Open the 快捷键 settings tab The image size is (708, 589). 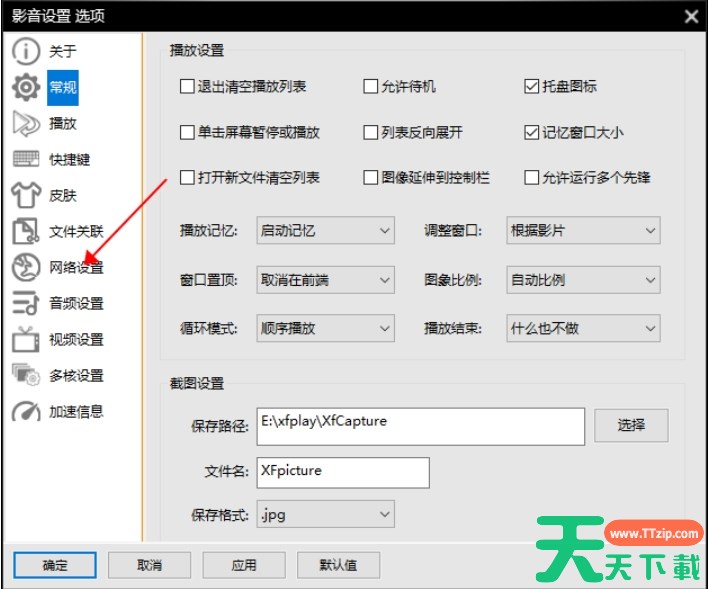pyautogui.click(x=70, y=159)
